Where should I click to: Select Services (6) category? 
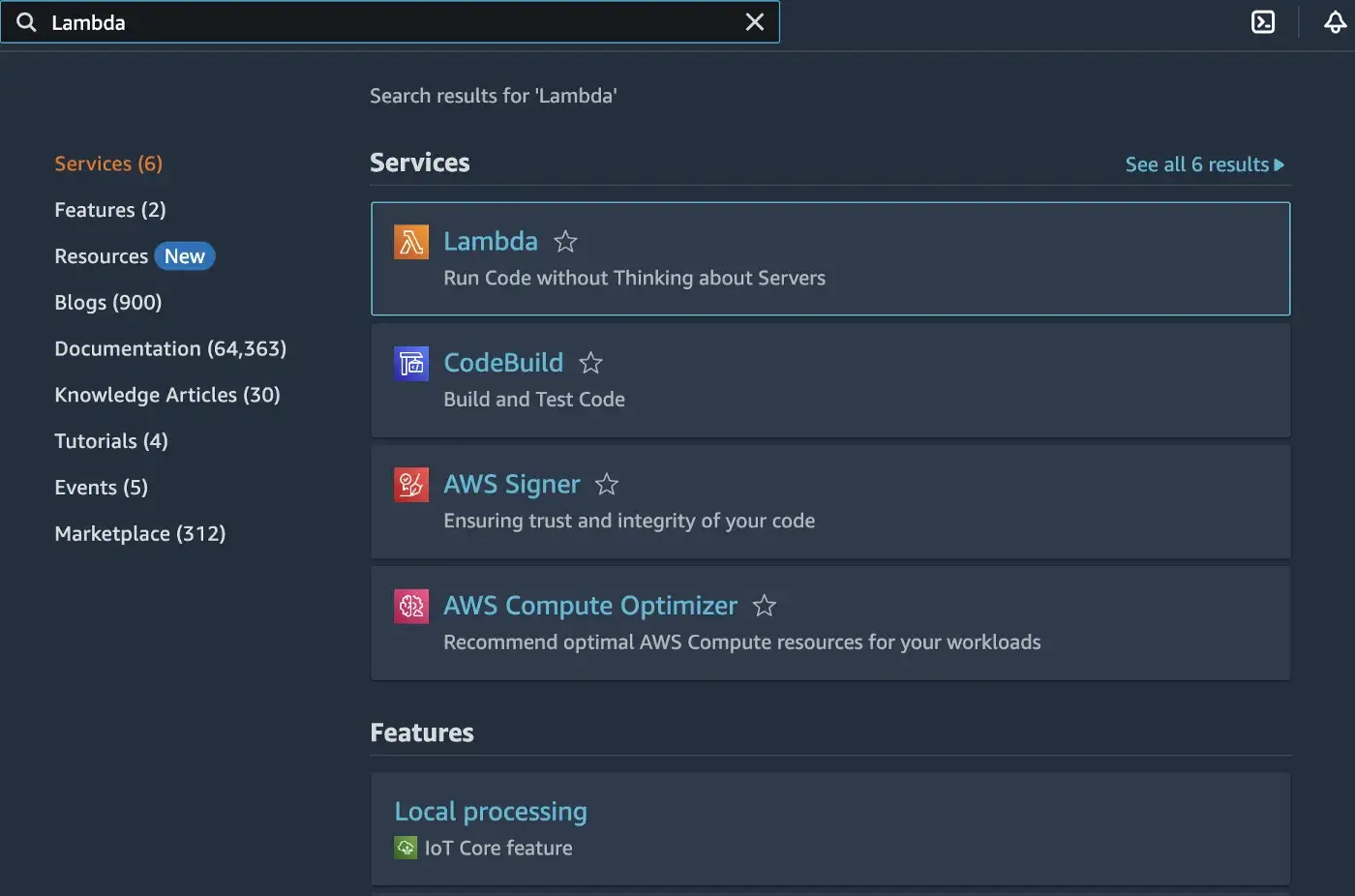point(108,164)
